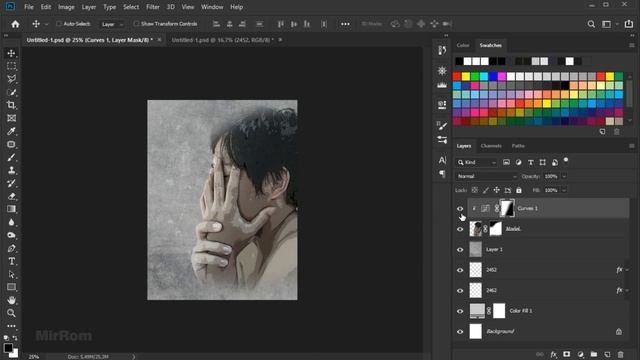The height and width of the screenshot is (360, 640).
Task: Open the Swatches panel menu
Action: 631,45
